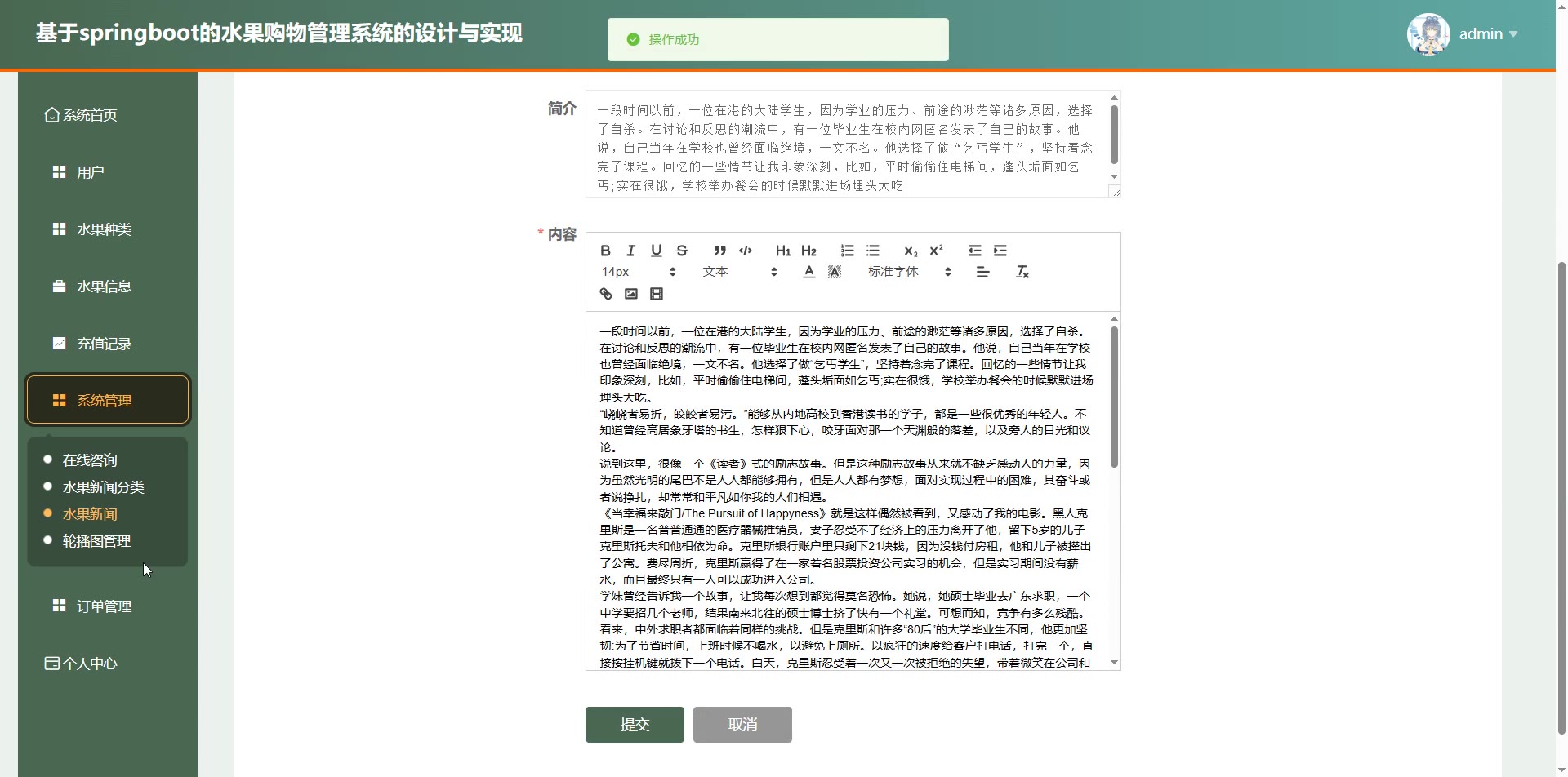Apply Heading 2 style
Viewport: 1568px width, 777px height.
(808, 251)
